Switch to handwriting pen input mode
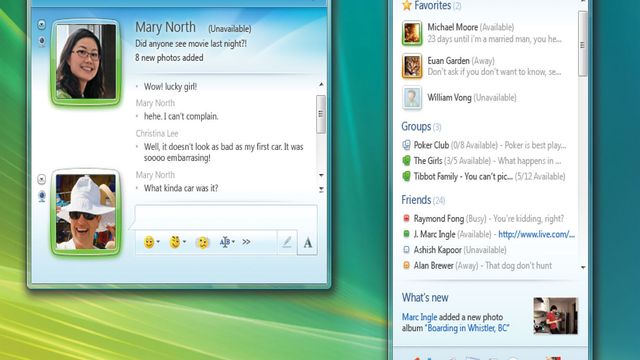640x360 pixels. [287, 242]
